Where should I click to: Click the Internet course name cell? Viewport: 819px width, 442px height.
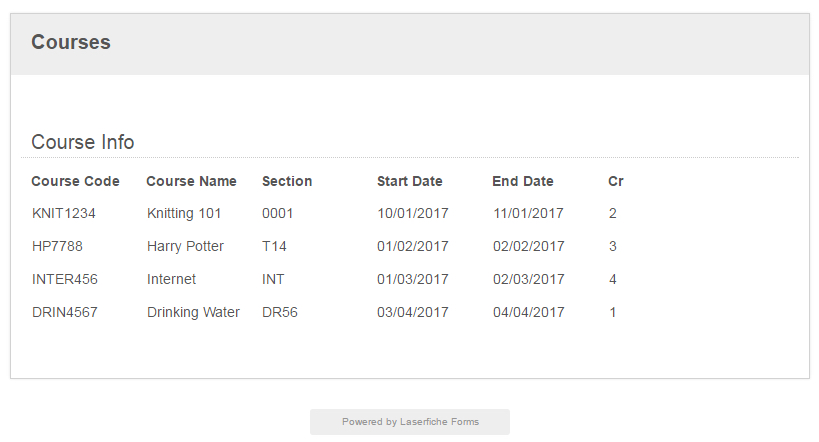171,279
